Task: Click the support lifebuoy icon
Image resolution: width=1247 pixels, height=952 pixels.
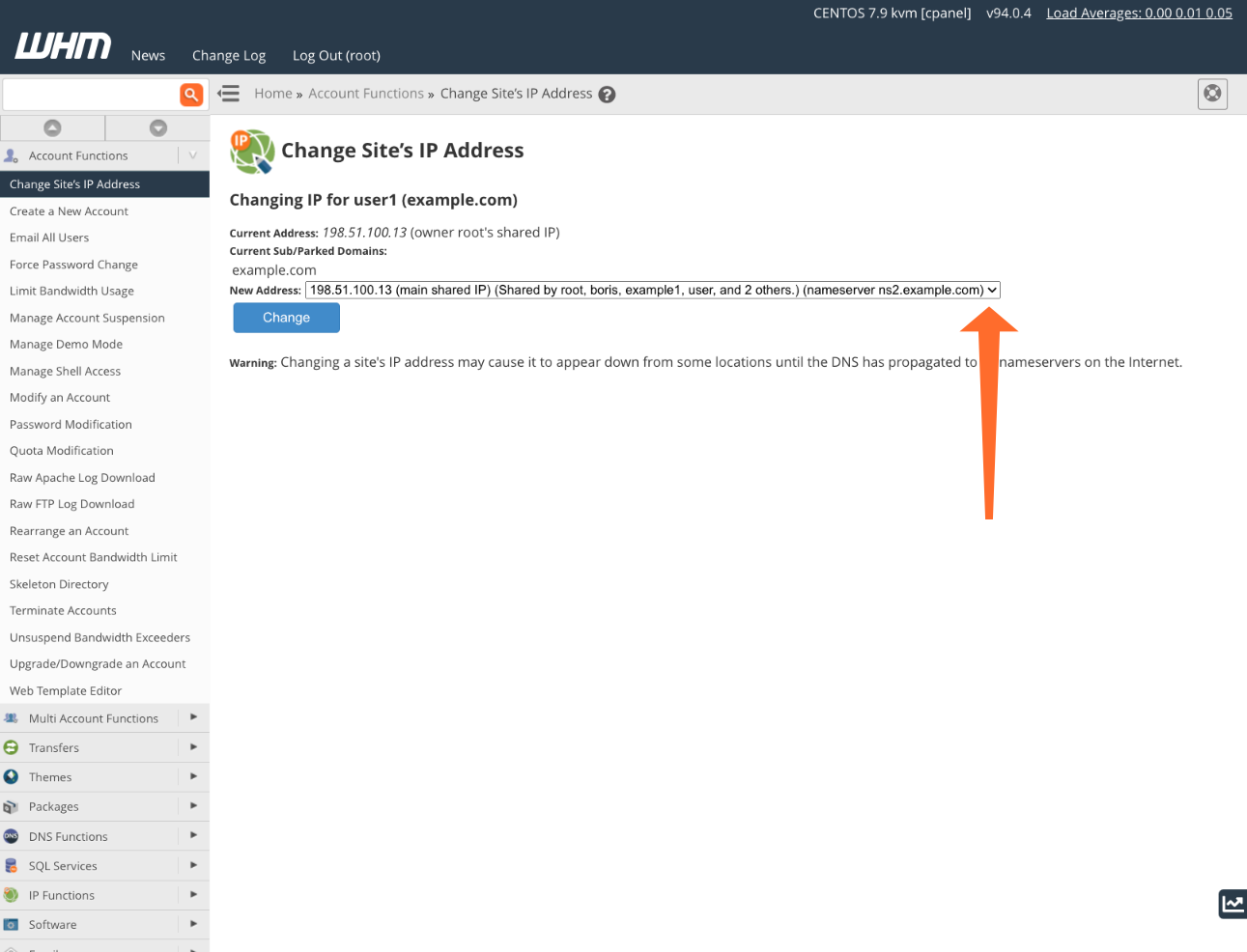Action: pos(1212,94)
